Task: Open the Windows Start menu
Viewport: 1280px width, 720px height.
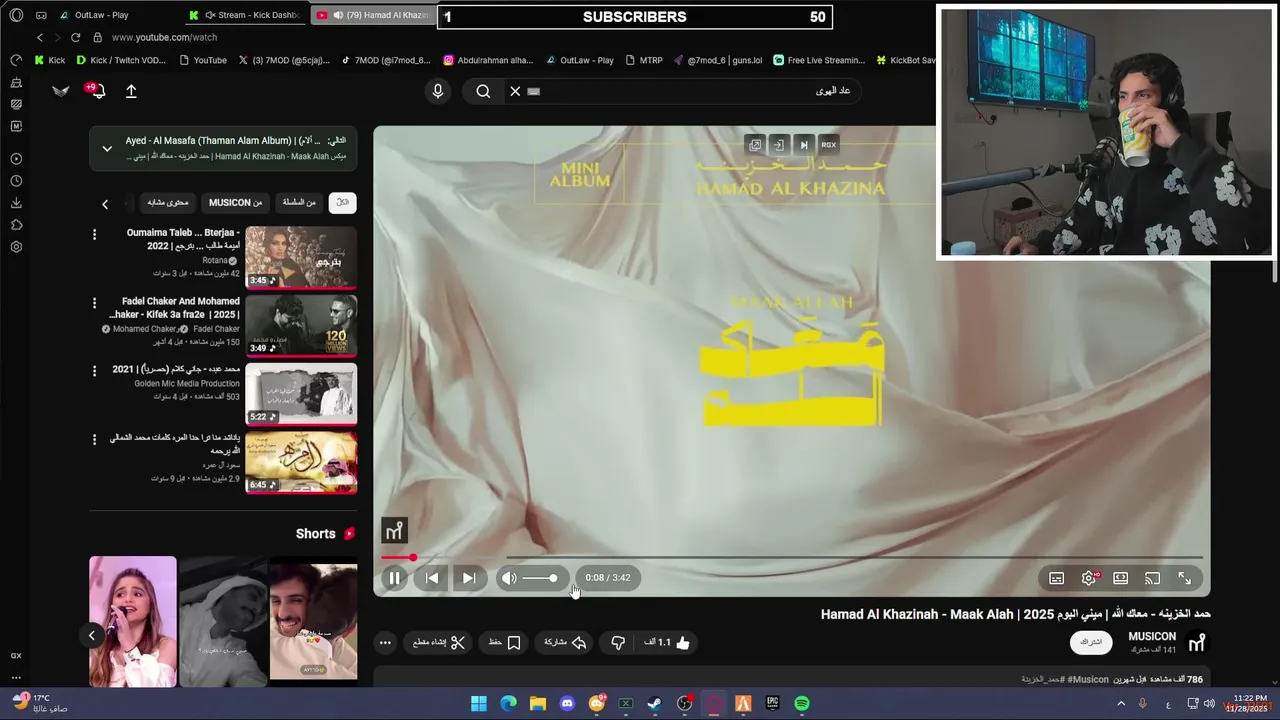Action: pyautogui.click(x=479, y=704)
